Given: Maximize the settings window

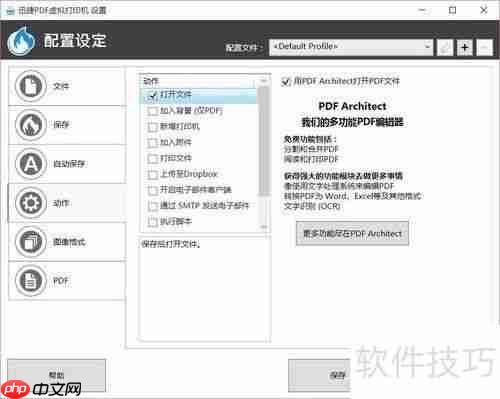Looking at the screenshot, I should click(453, 11).
